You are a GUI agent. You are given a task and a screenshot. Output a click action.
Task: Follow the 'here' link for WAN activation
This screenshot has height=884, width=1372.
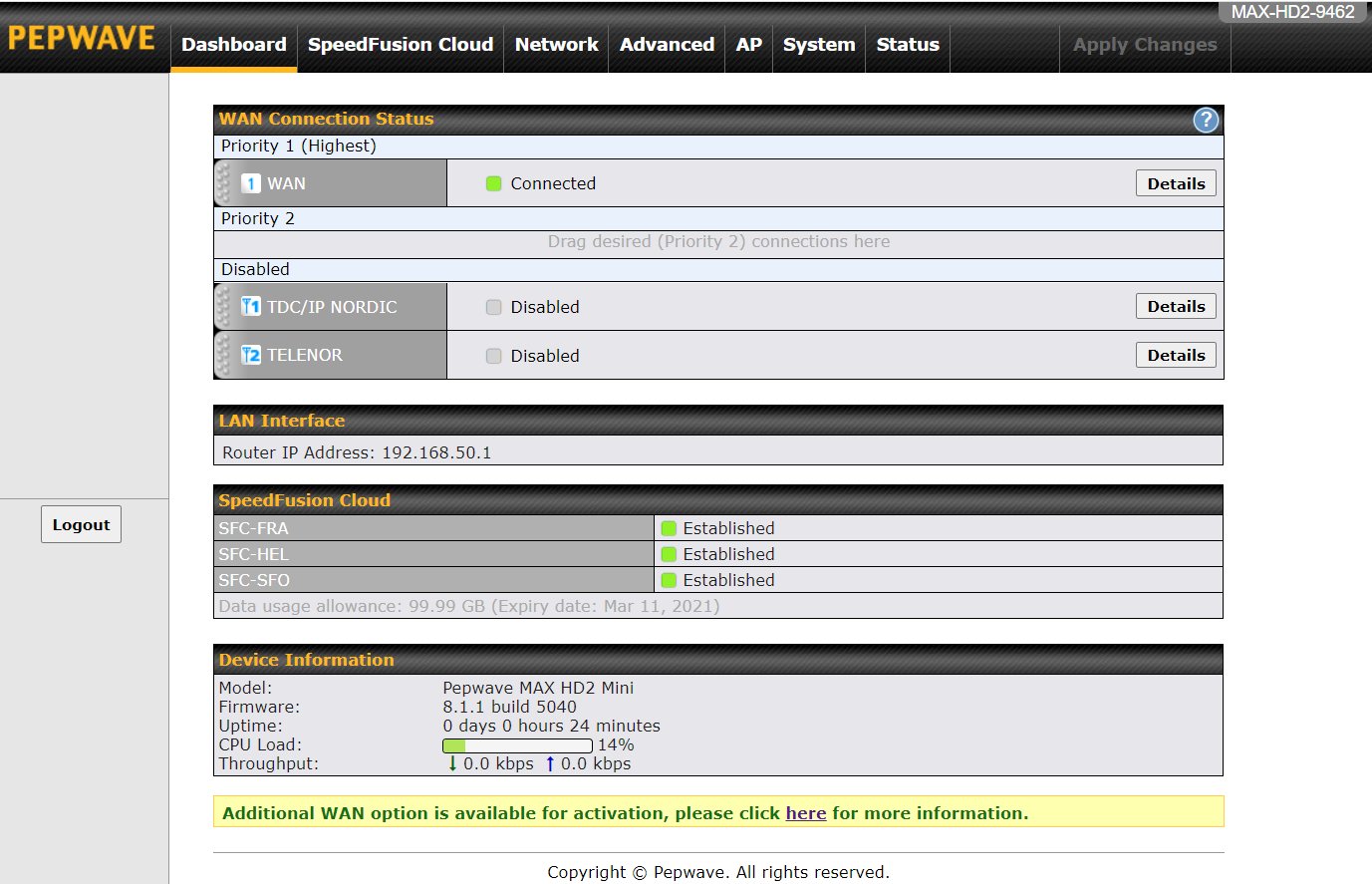(x=806, y=813)
